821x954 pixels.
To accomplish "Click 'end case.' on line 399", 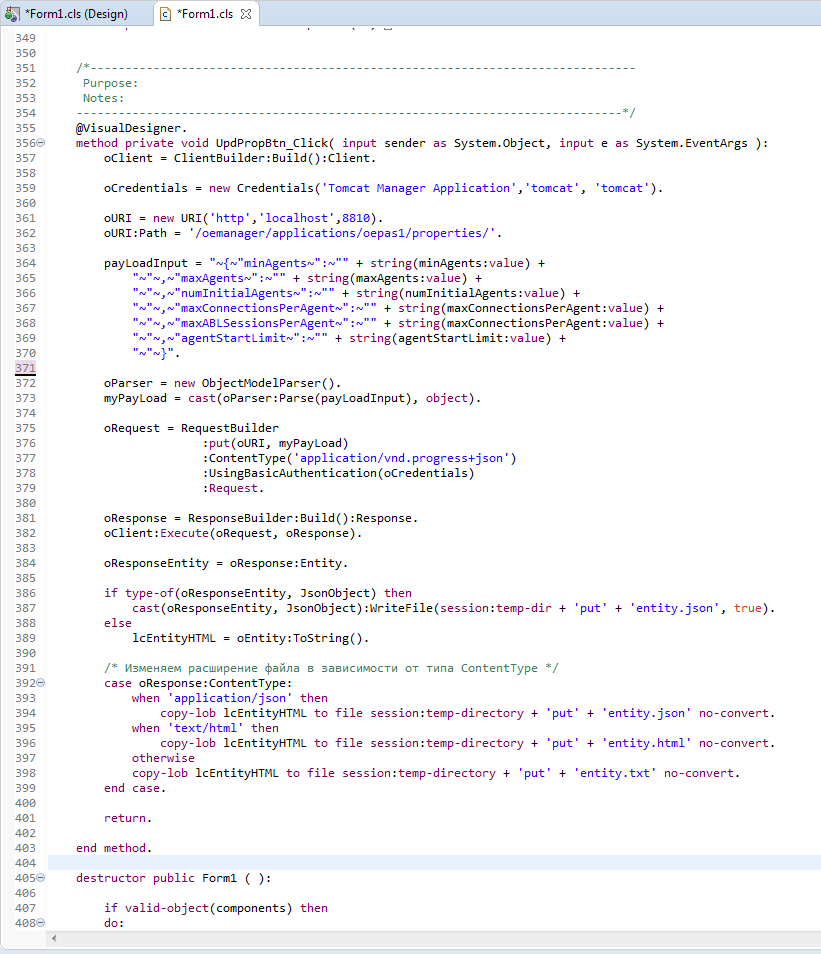I will (x=135, y=789).
